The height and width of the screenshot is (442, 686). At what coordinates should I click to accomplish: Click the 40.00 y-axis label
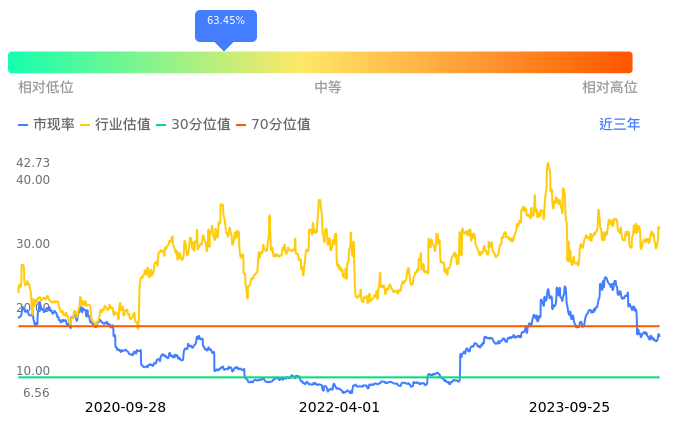tap(34, 180)
